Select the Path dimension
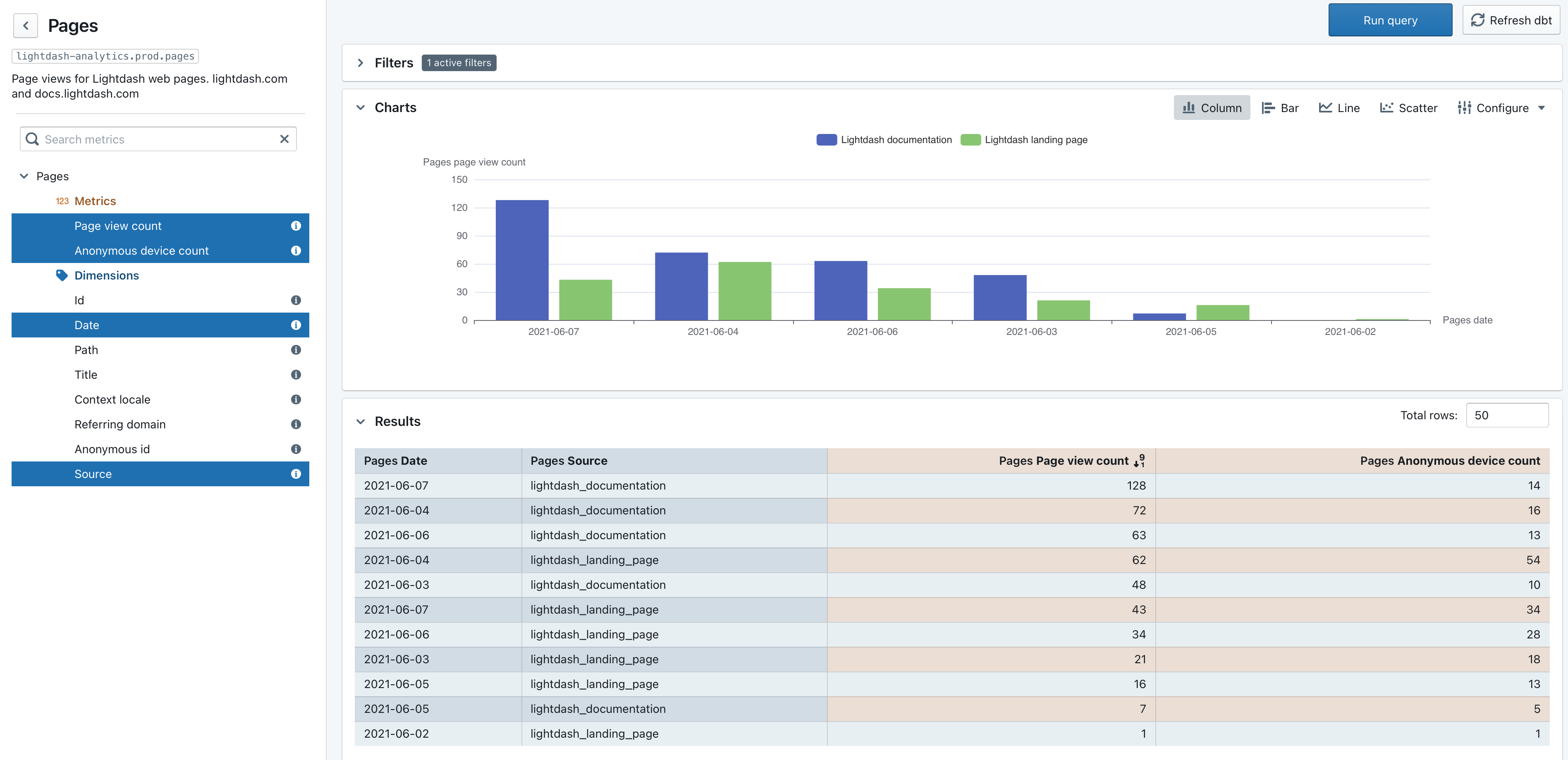Viewport: 1568px width, 760px height. pyautogui.click(x=160, y=350)
